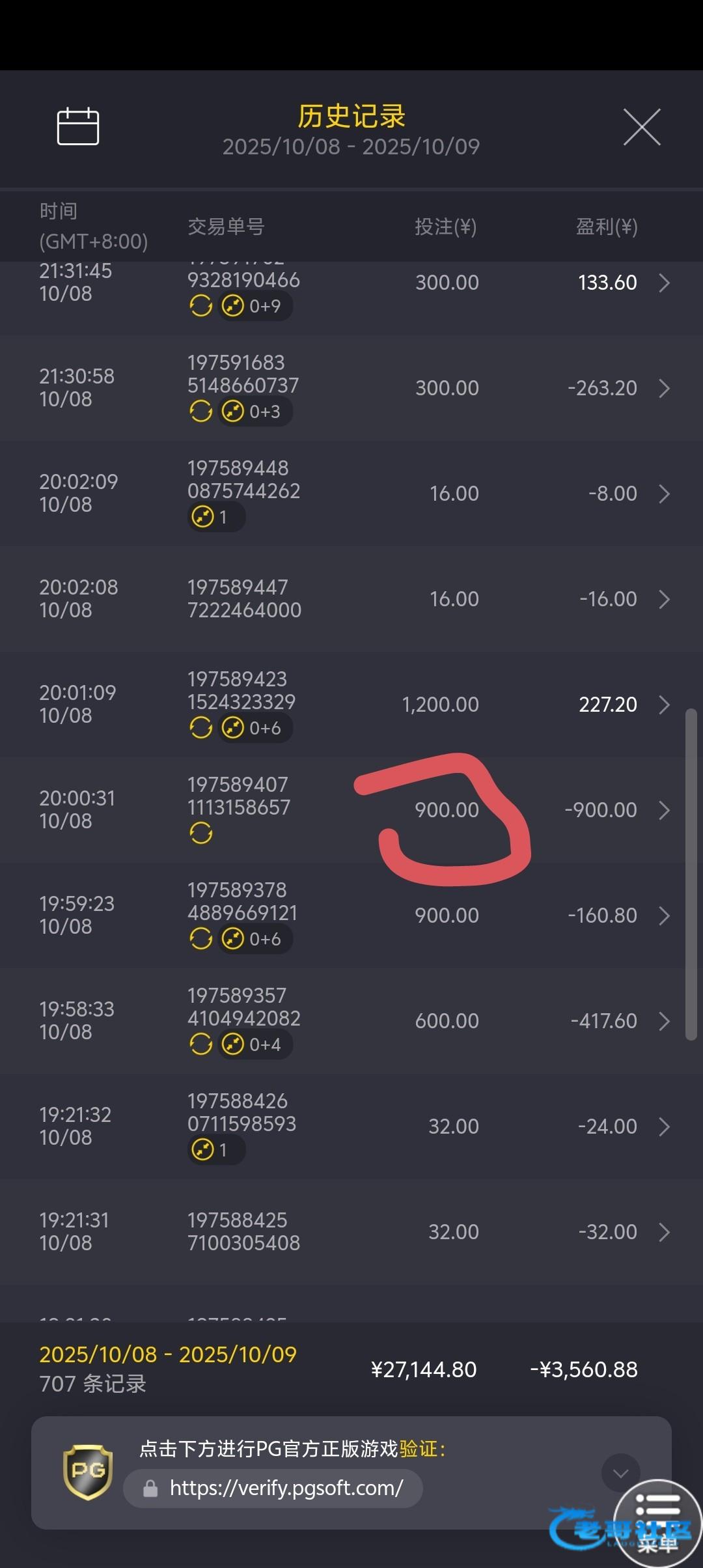Expand details for the -263.20 record
Image resolution: width=703 pixels, height=1568 pixels.
(x=664, y=389)
